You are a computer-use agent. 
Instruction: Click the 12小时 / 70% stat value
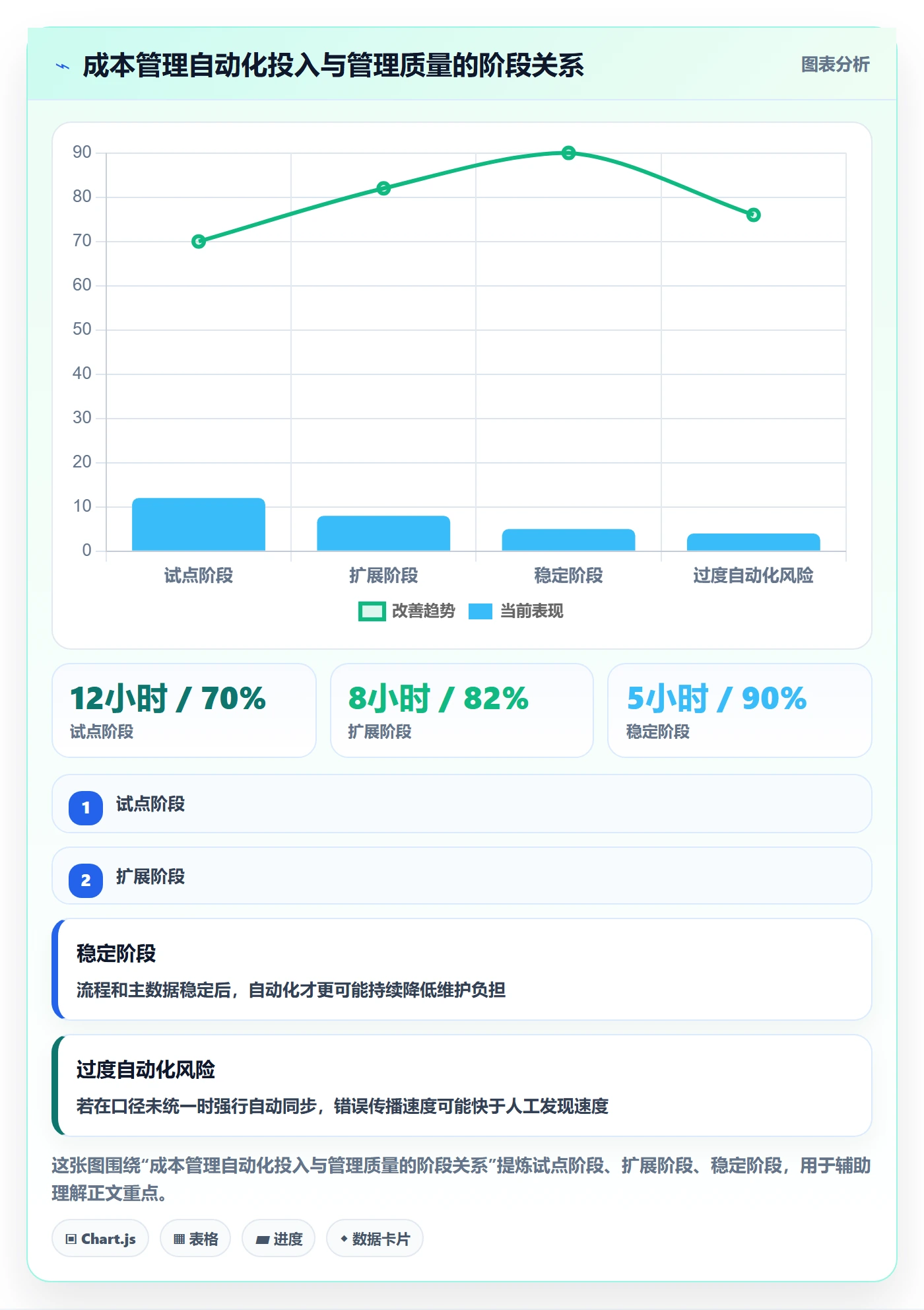[x=168, y=698]
